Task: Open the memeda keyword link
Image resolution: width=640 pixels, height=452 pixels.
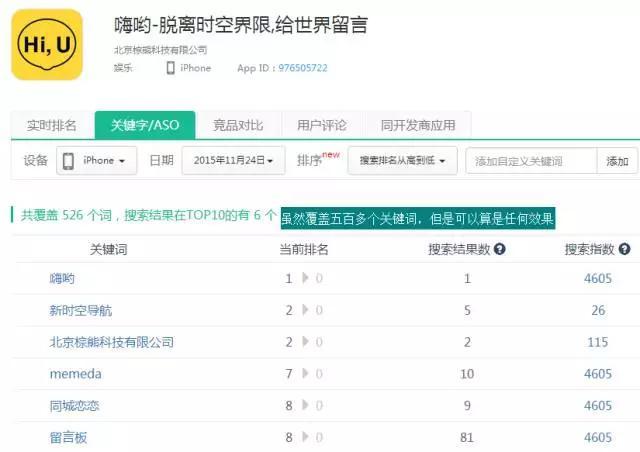Action: [76, 374]
